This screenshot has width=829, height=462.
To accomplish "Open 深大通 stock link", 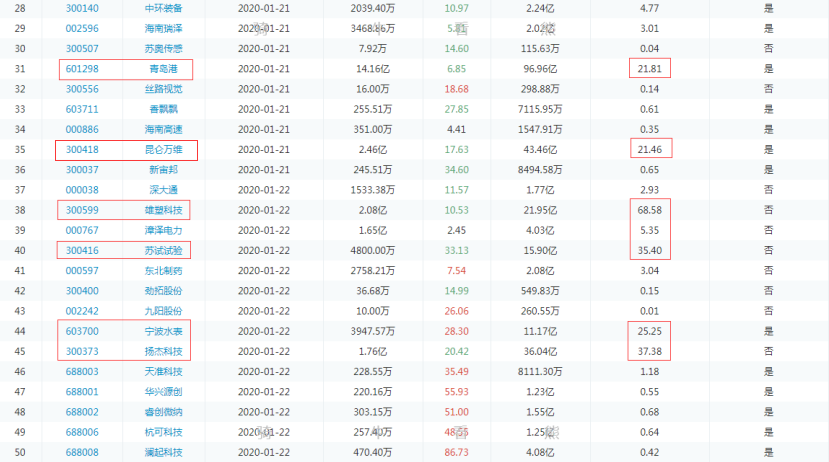I will pos(163,190).
